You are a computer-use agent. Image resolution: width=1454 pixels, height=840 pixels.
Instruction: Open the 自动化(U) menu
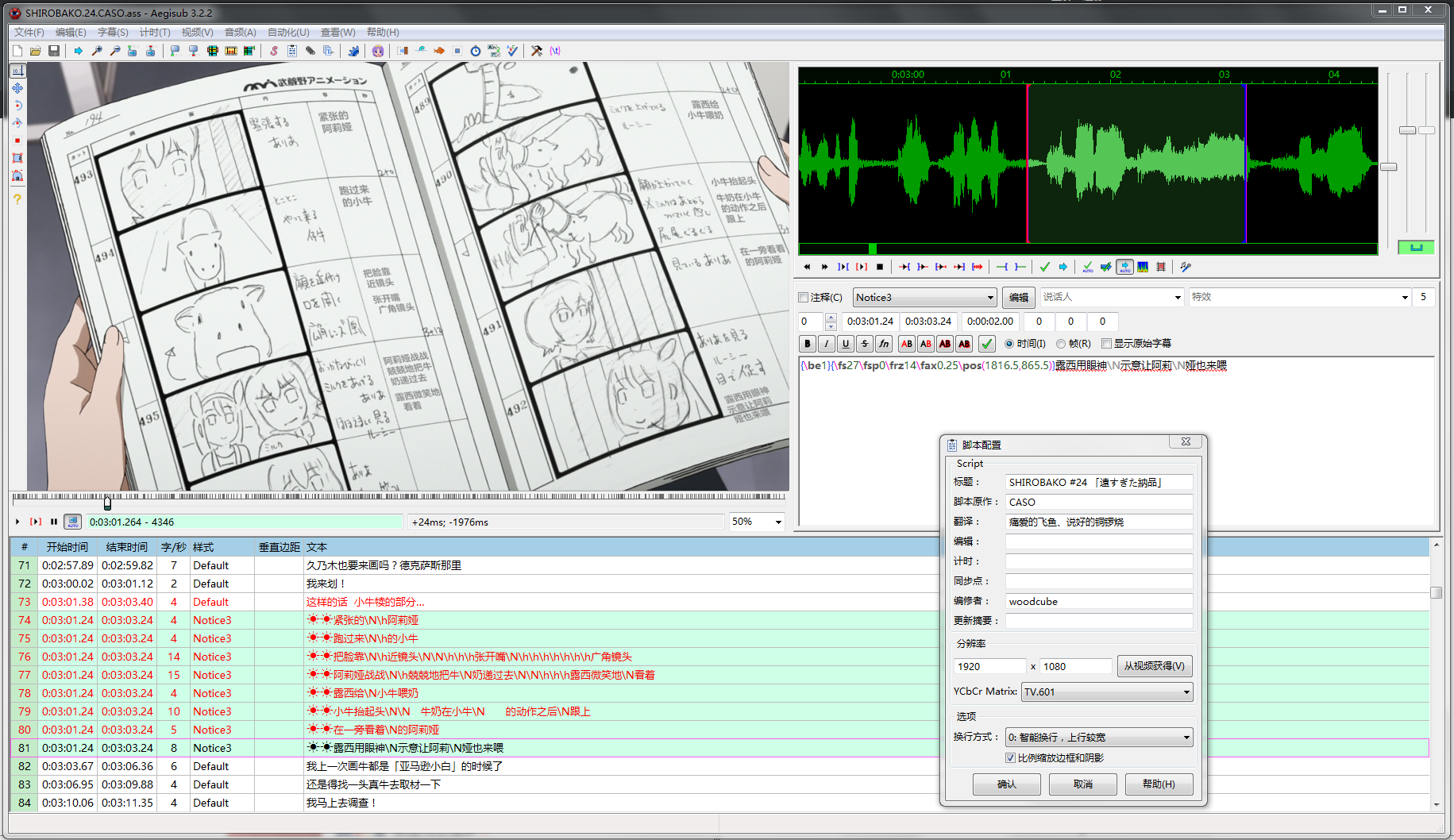tap(288, 33)
